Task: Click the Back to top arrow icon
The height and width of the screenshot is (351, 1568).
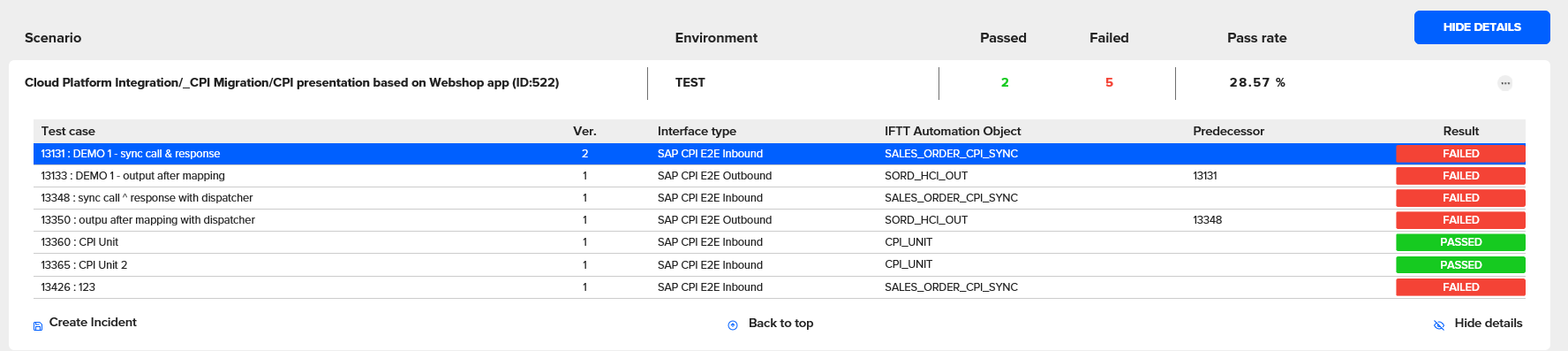Action: pyautogui.click(x=733, y=325)
